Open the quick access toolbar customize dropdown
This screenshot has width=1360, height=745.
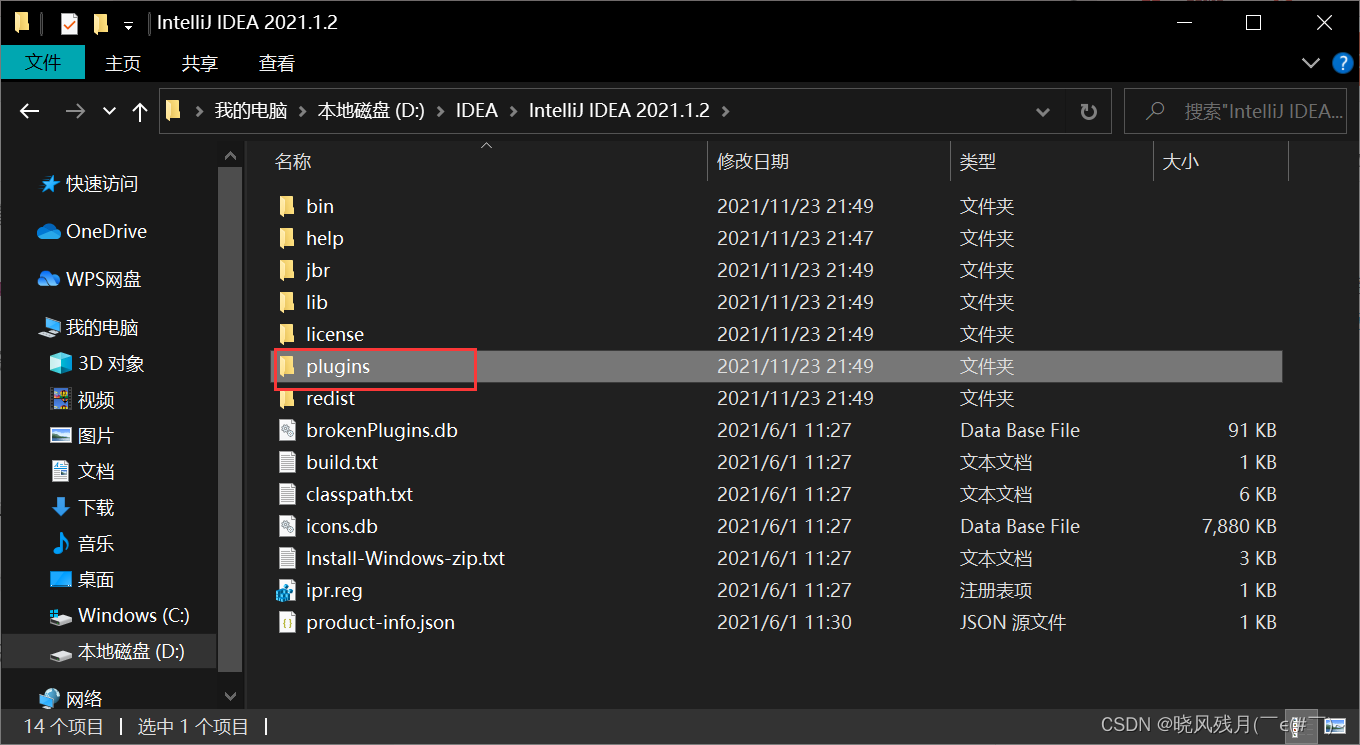coord(128,24)
